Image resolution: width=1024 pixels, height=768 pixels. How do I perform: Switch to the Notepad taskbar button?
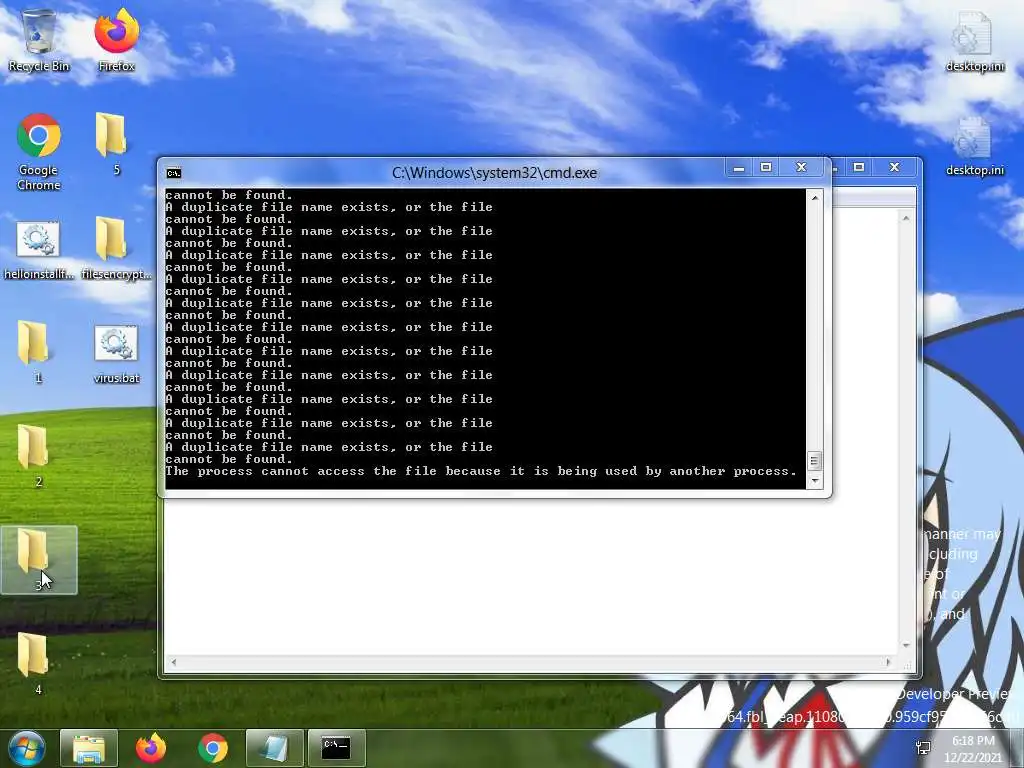(274, 748)
